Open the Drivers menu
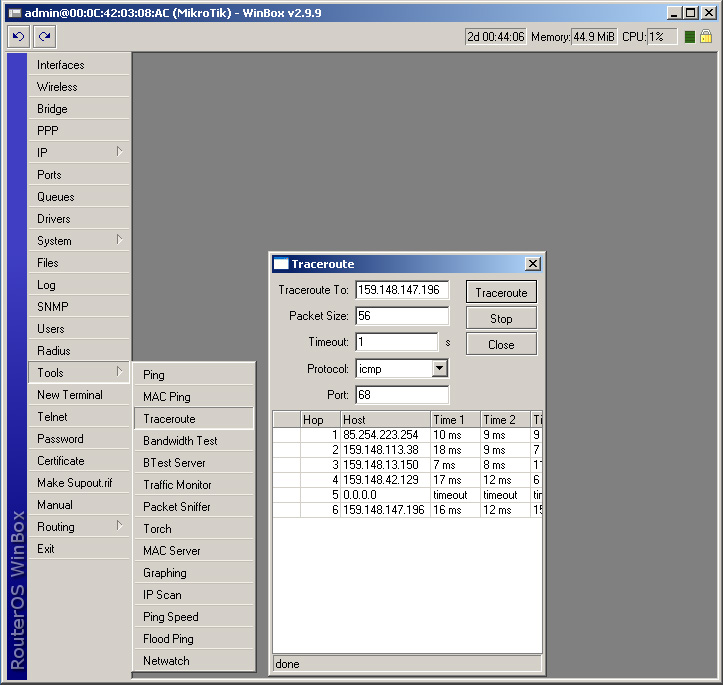 pos(79,219)
